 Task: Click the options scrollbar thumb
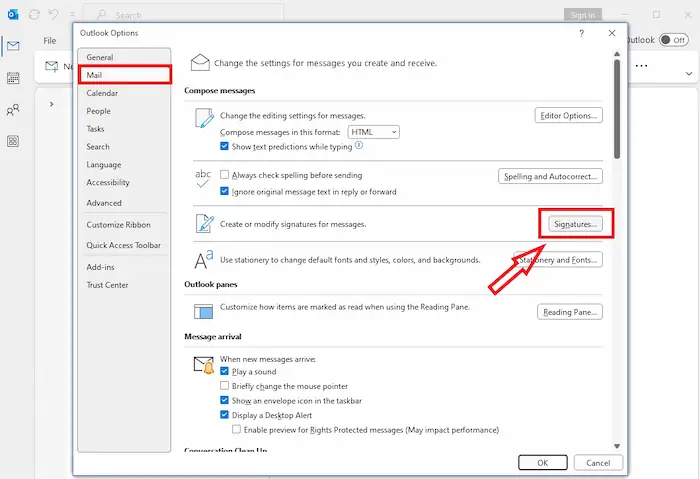tap(617, 109)
